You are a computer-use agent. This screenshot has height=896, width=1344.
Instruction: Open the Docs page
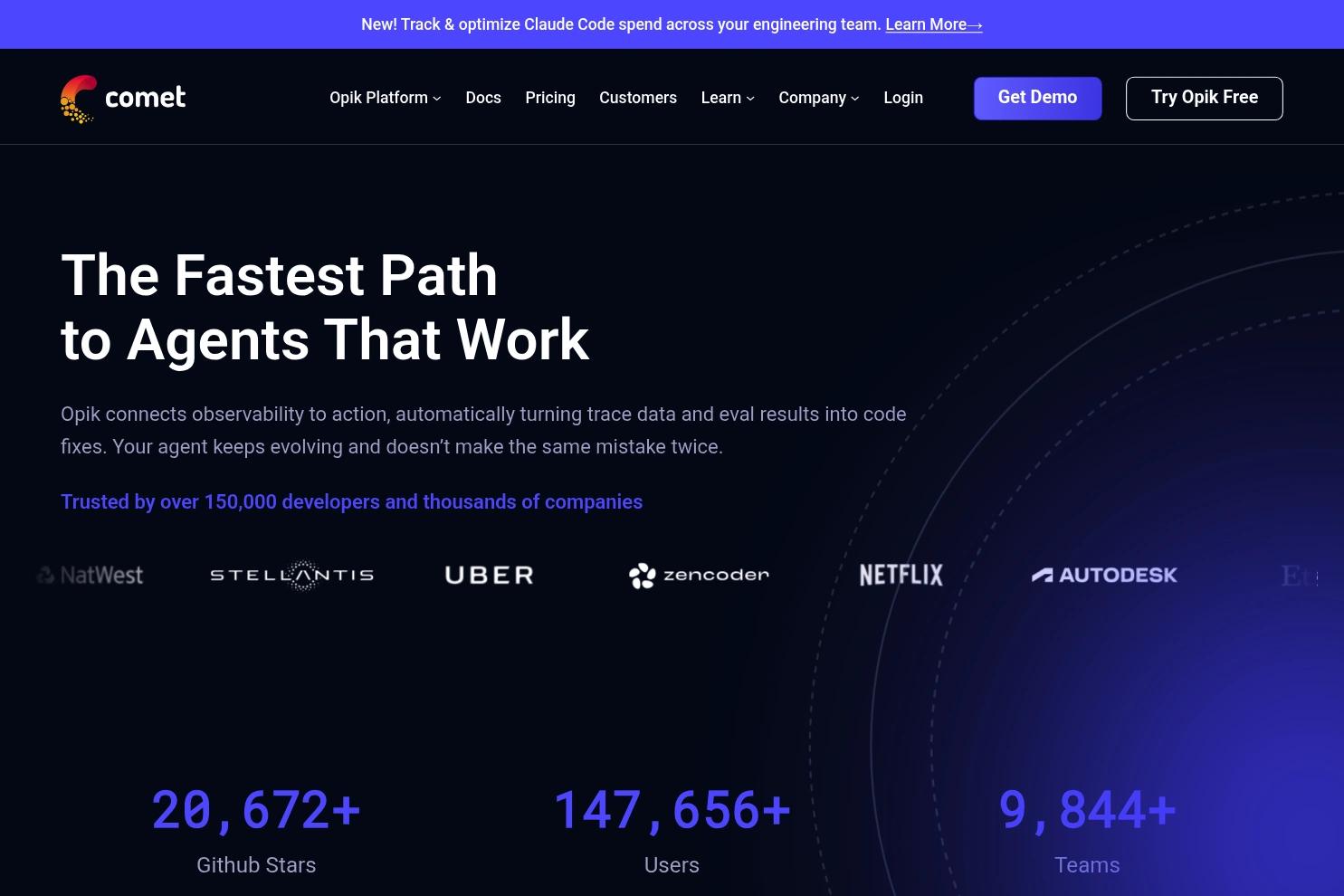[483, 98]
